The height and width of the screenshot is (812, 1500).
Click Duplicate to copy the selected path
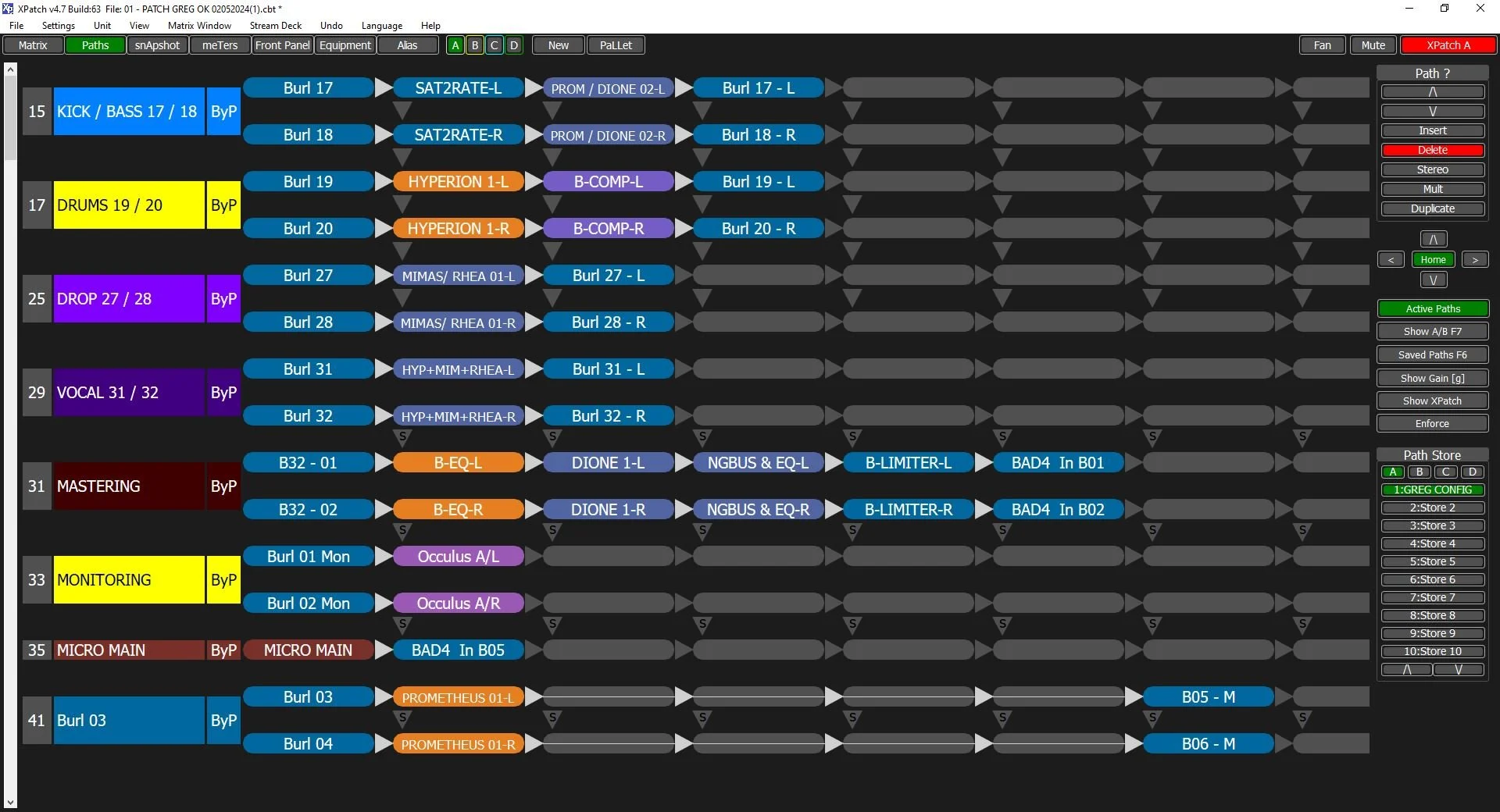[x=1432, y=208]
